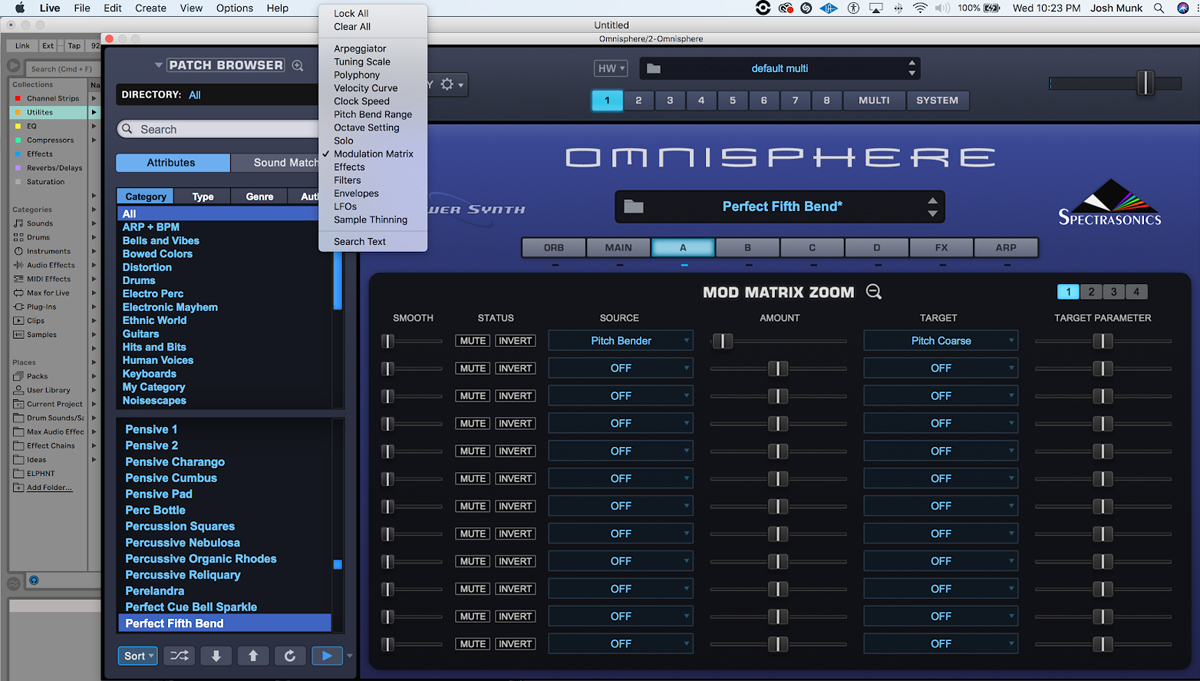The height and width of the screenshot is (681, 1200).
Task: Click the Attributes button in Patch Browser
Action: pyautogui.click(x=171, y=163)
